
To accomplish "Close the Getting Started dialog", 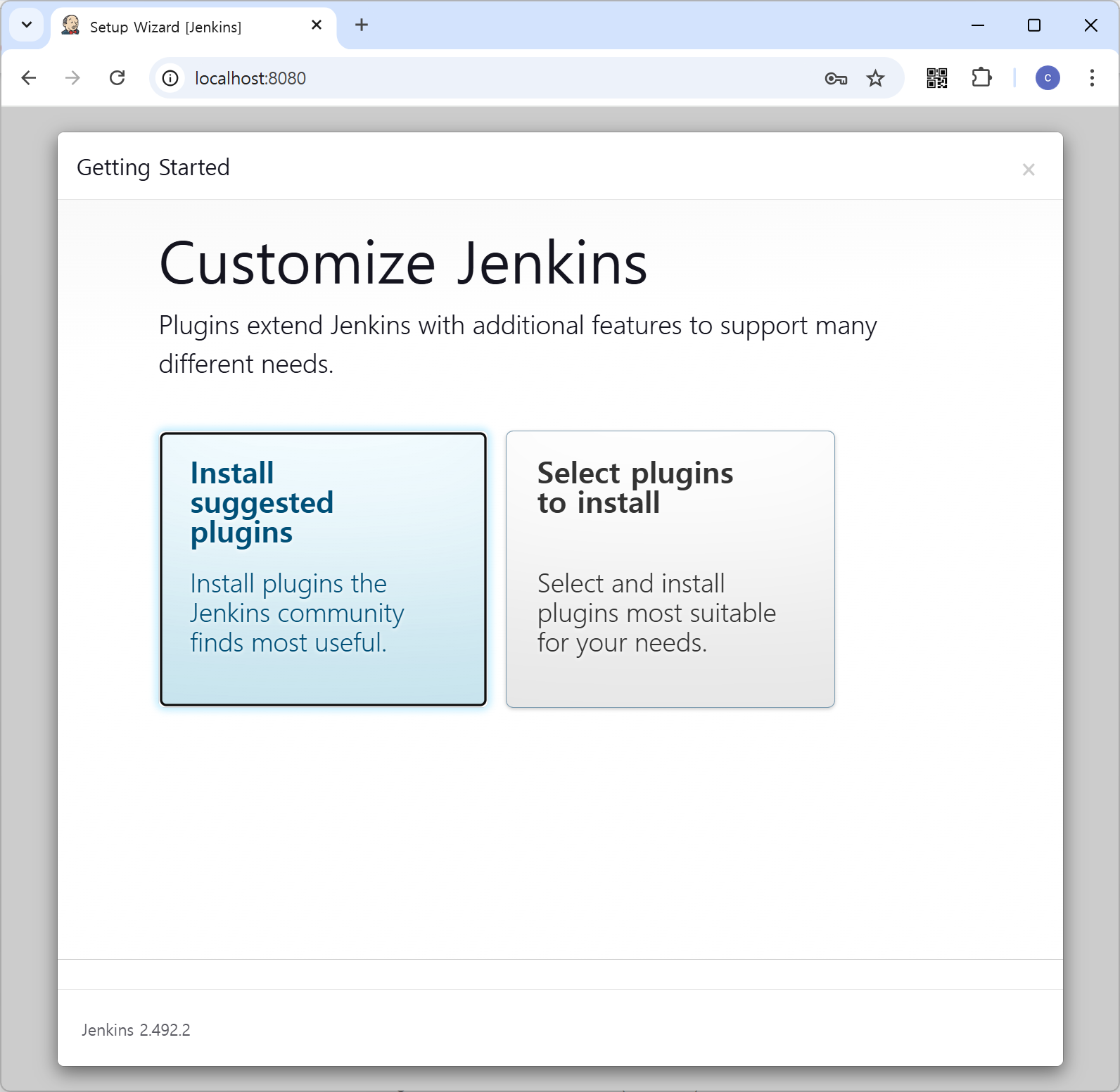I will click(x=1029, y=170).
